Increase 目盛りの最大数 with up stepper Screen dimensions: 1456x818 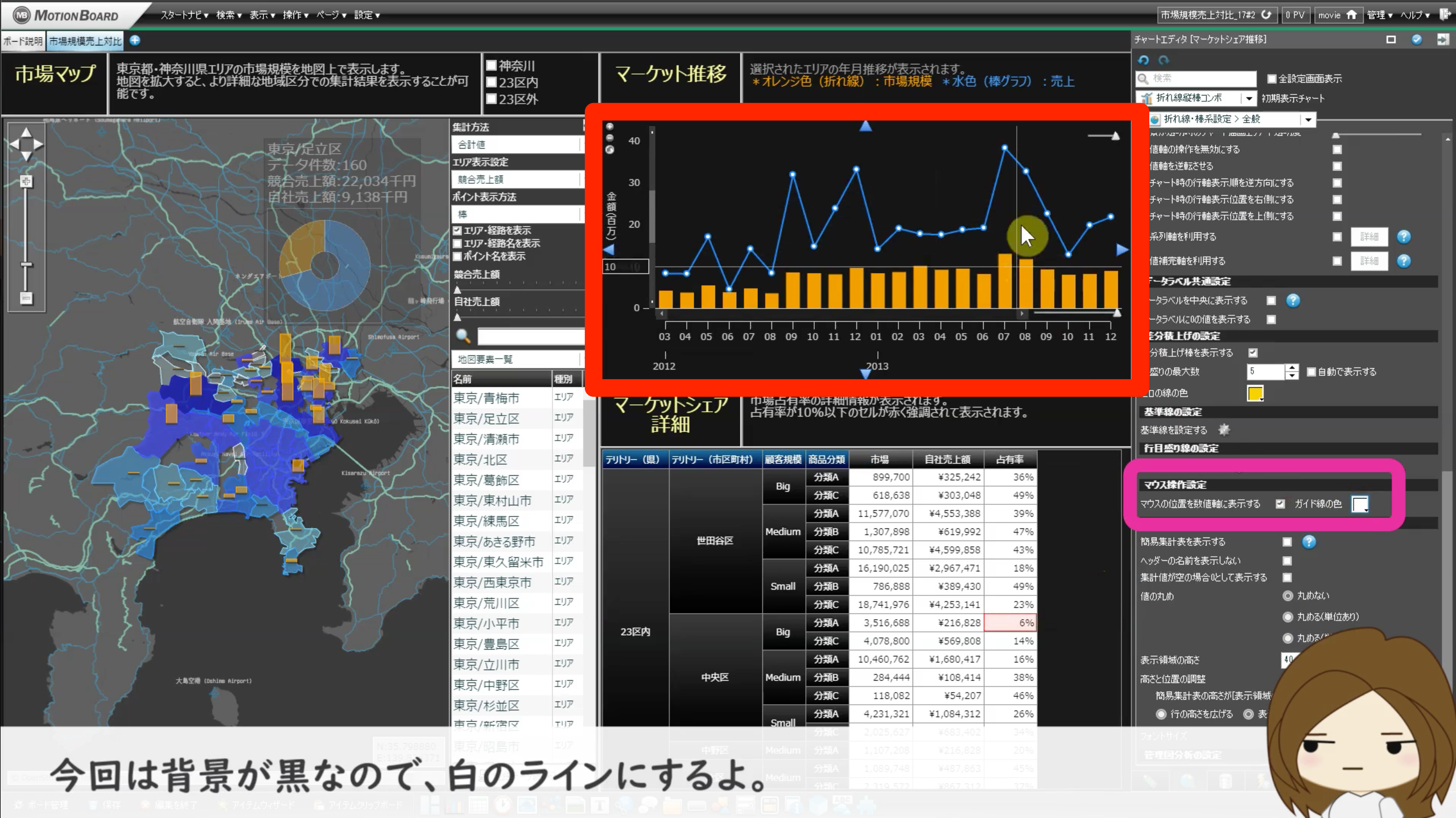click(x=1292, y=368)
